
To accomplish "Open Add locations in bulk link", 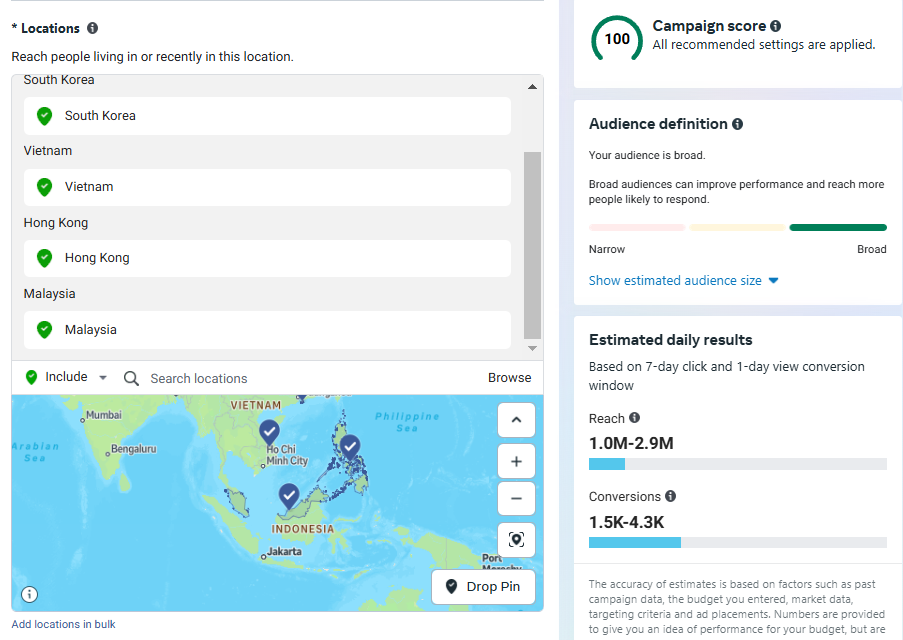I will 63,624.
